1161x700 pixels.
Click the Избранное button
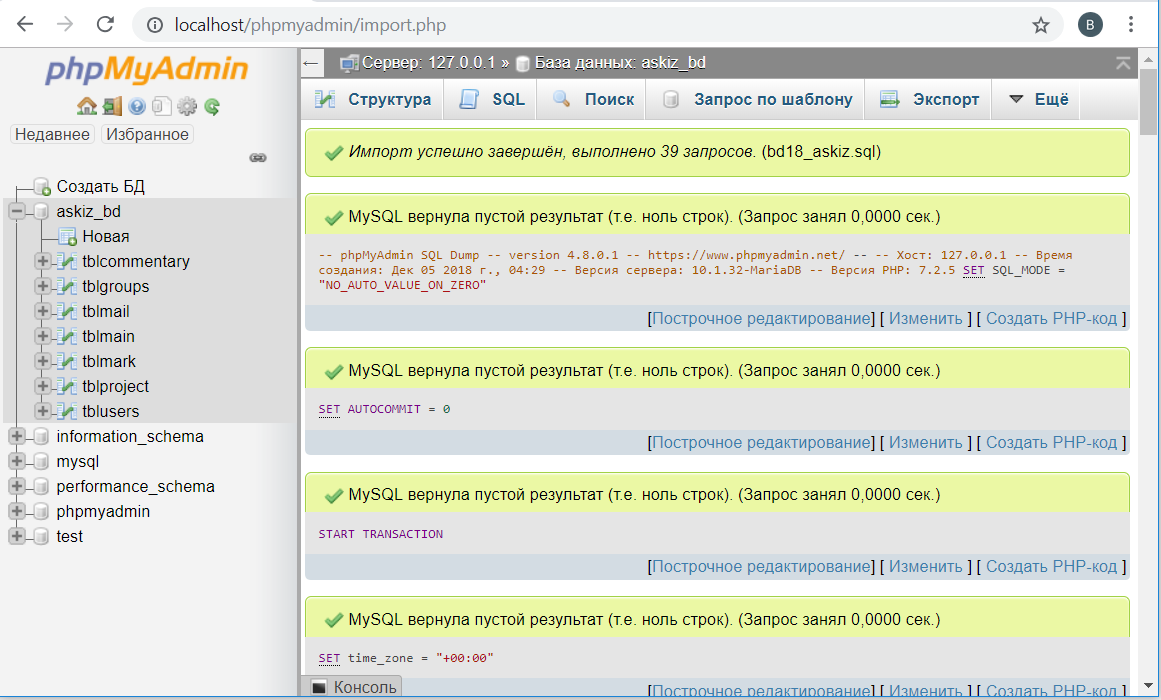147,134
